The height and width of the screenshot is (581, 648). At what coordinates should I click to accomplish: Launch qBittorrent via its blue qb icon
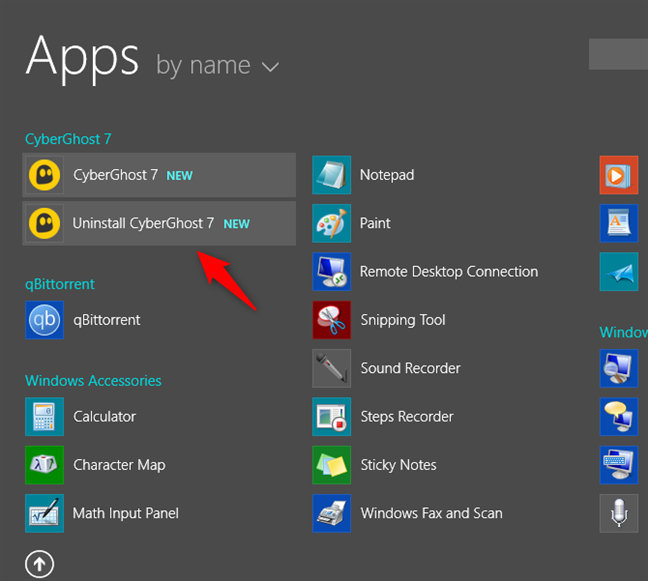click(x=45, y=320)
